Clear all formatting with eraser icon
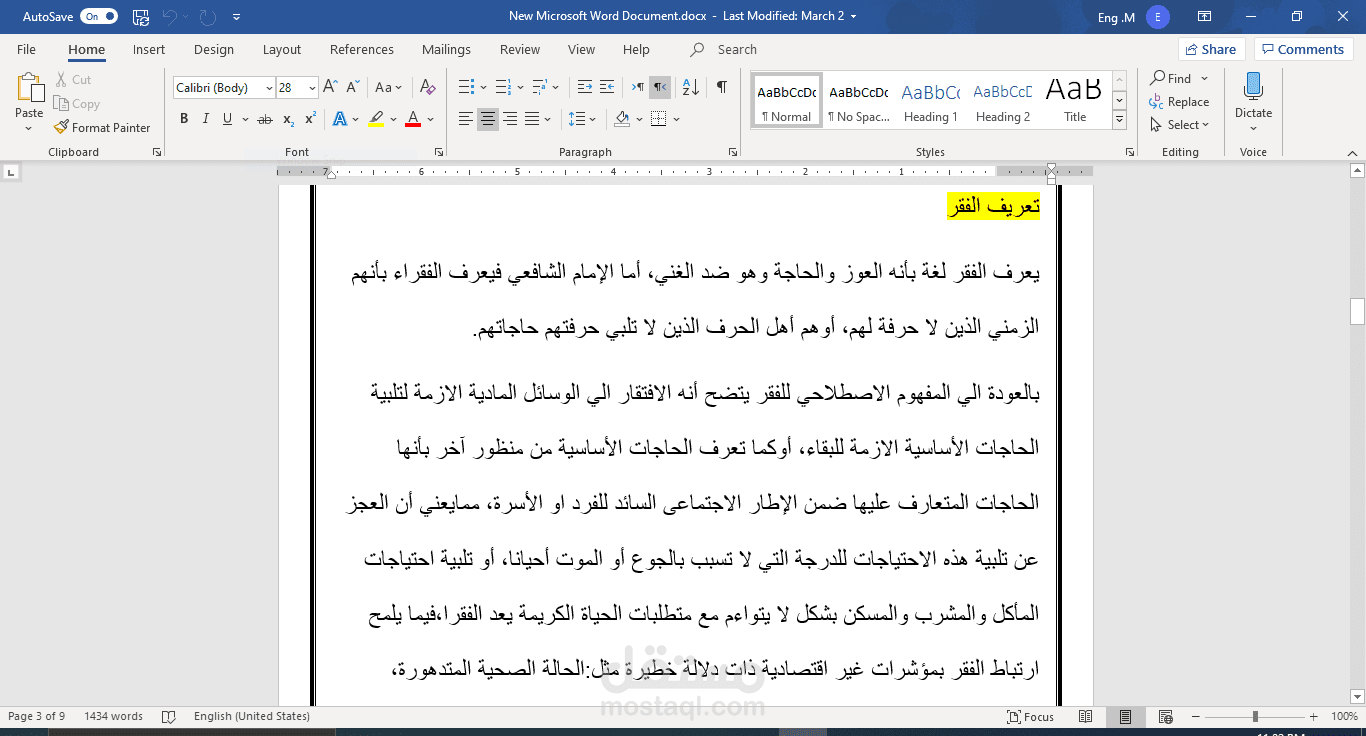This screenshot has width=1366, height=736. point(427,88)
